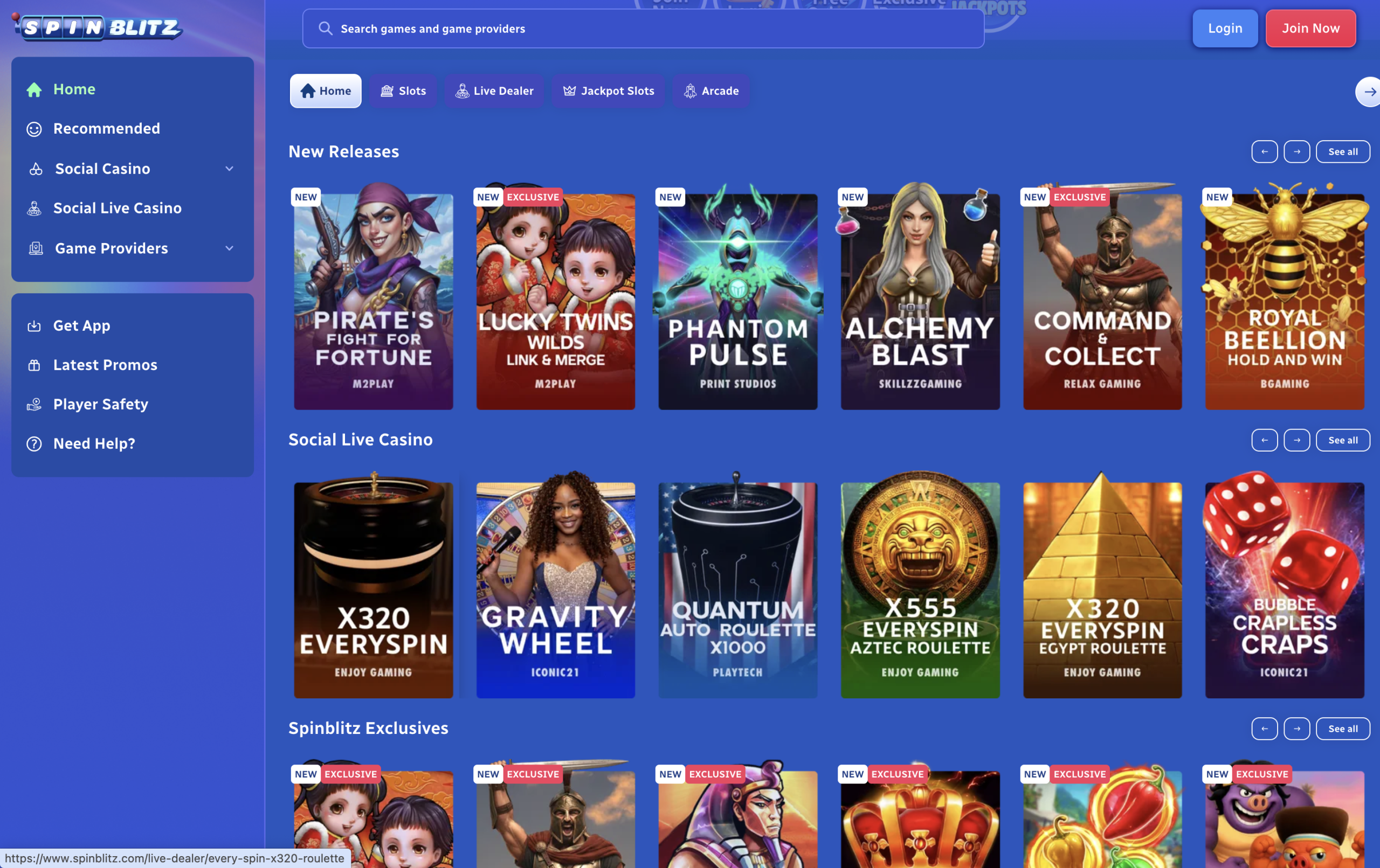Click the Spinblitz Exclusives heading
This screenshot has height=868, width=1380.
click(368, 728)
